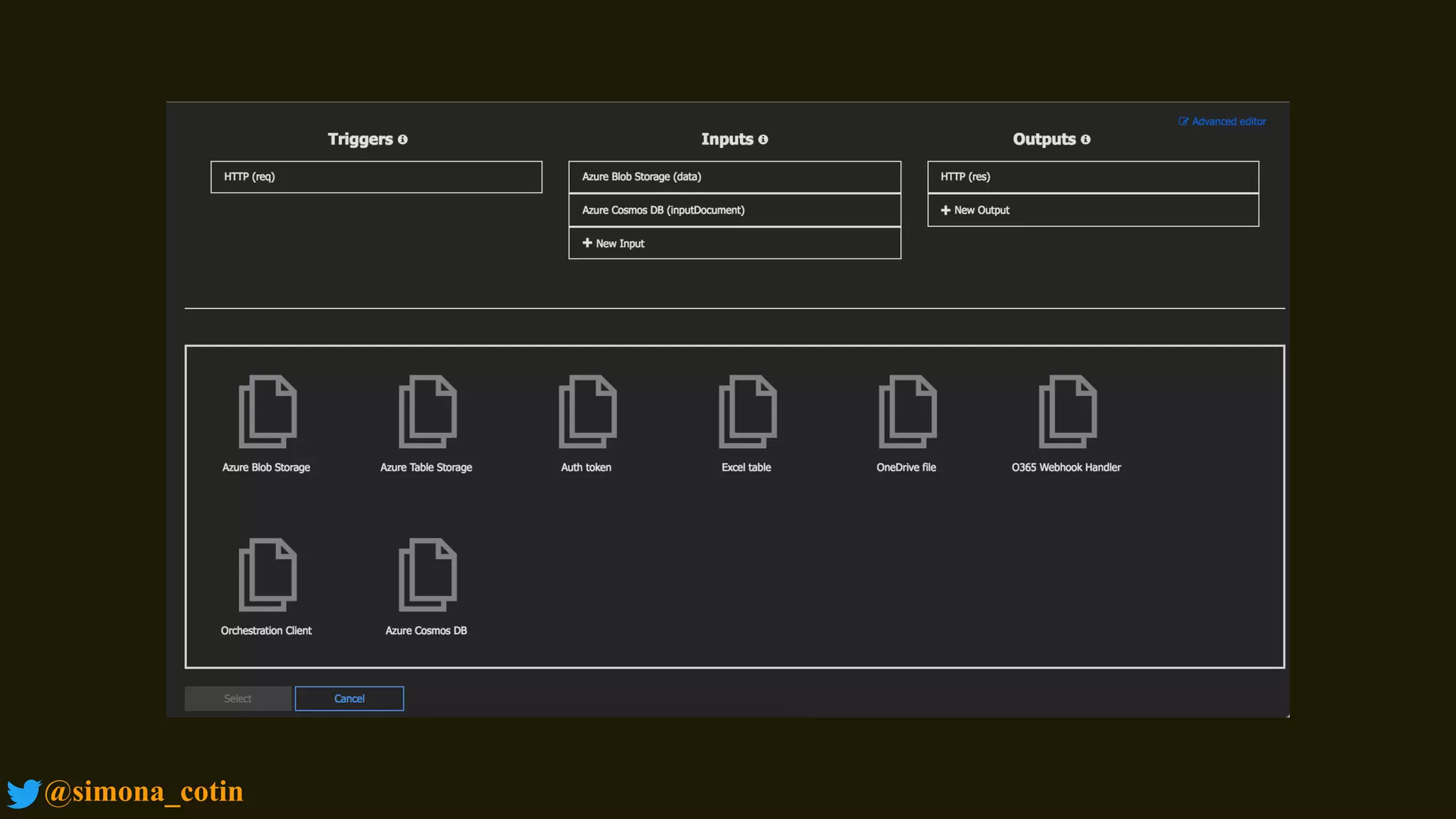Choose the Azure Table Storage icon

point(427,412)
